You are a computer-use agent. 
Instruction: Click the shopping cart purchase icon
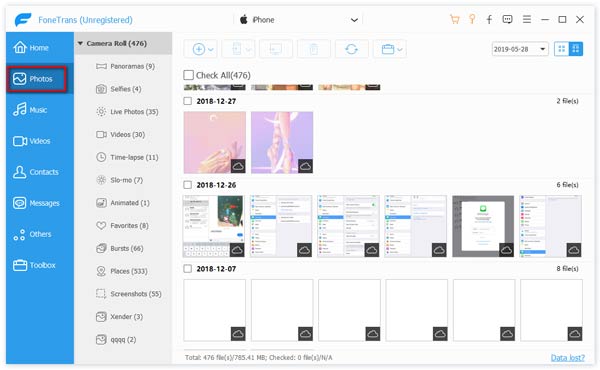[454, 19]
